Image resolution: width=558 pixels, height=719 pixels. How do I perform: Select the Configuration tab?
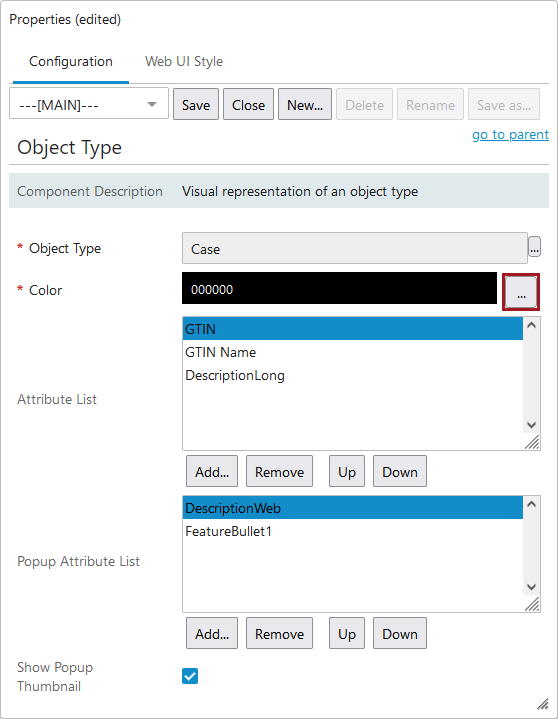pos(71,61)
